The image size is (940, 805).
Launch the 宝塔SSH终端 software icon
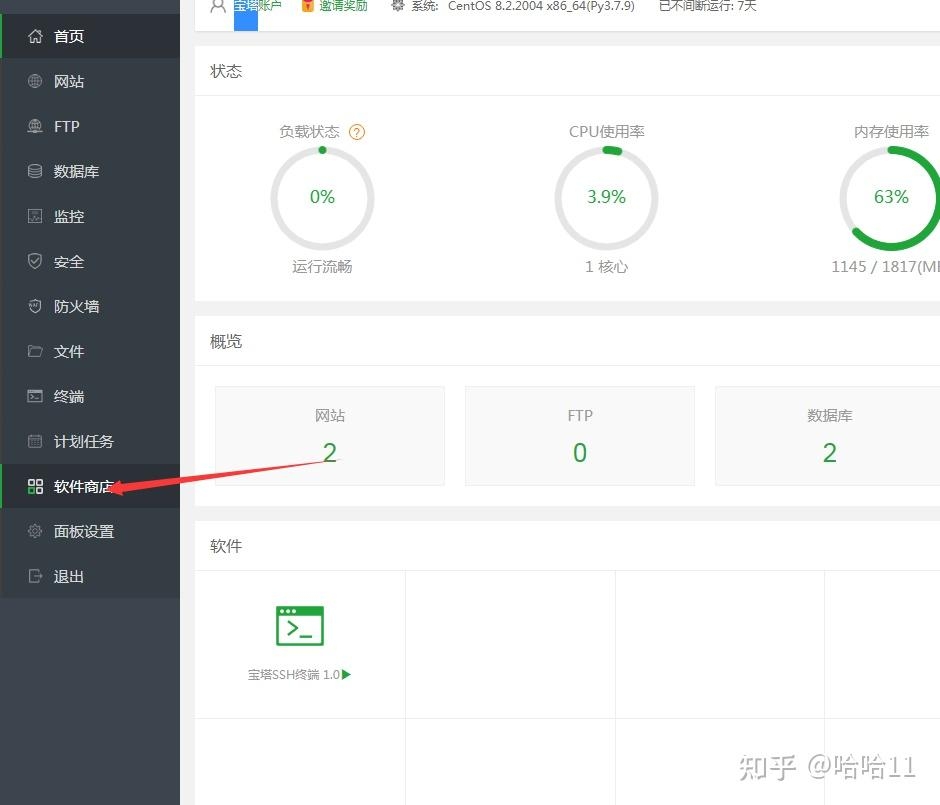pyautogui.click(x=299, y=625)
